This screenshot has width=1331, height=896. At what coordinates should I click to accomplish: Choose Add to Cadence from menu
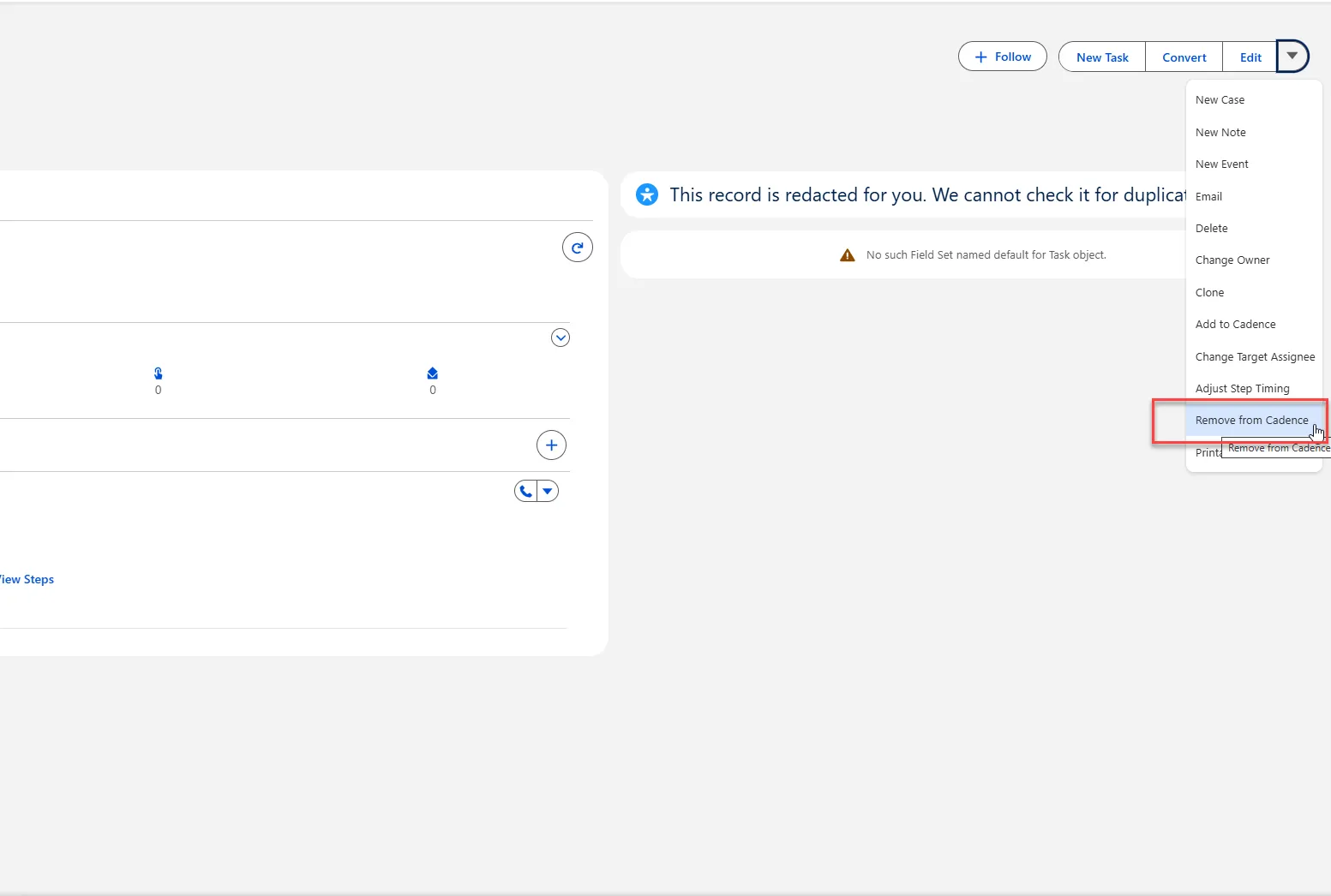pos(1235,325)
